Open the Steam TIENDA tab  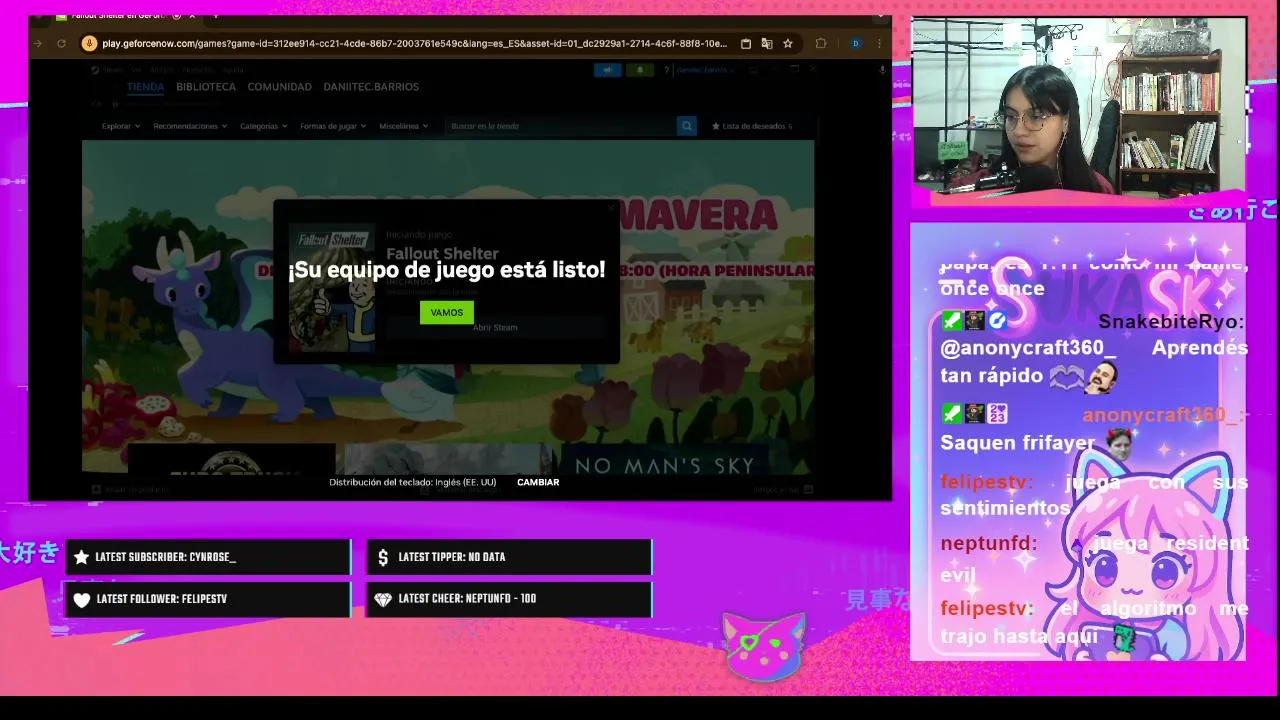pyautogui.click(x=145, y=87)
